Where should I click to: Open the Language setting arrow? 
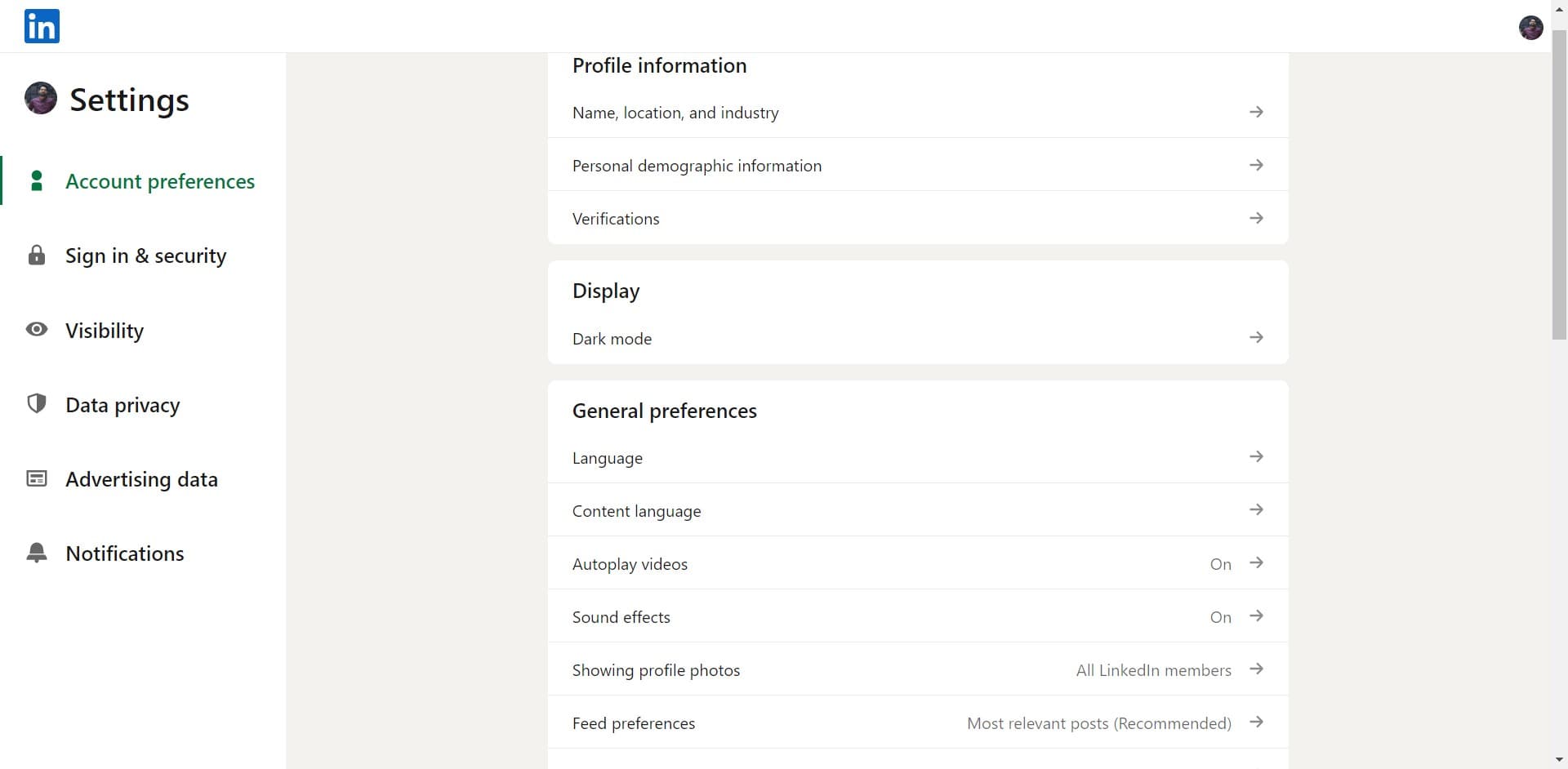point(1256,456)
